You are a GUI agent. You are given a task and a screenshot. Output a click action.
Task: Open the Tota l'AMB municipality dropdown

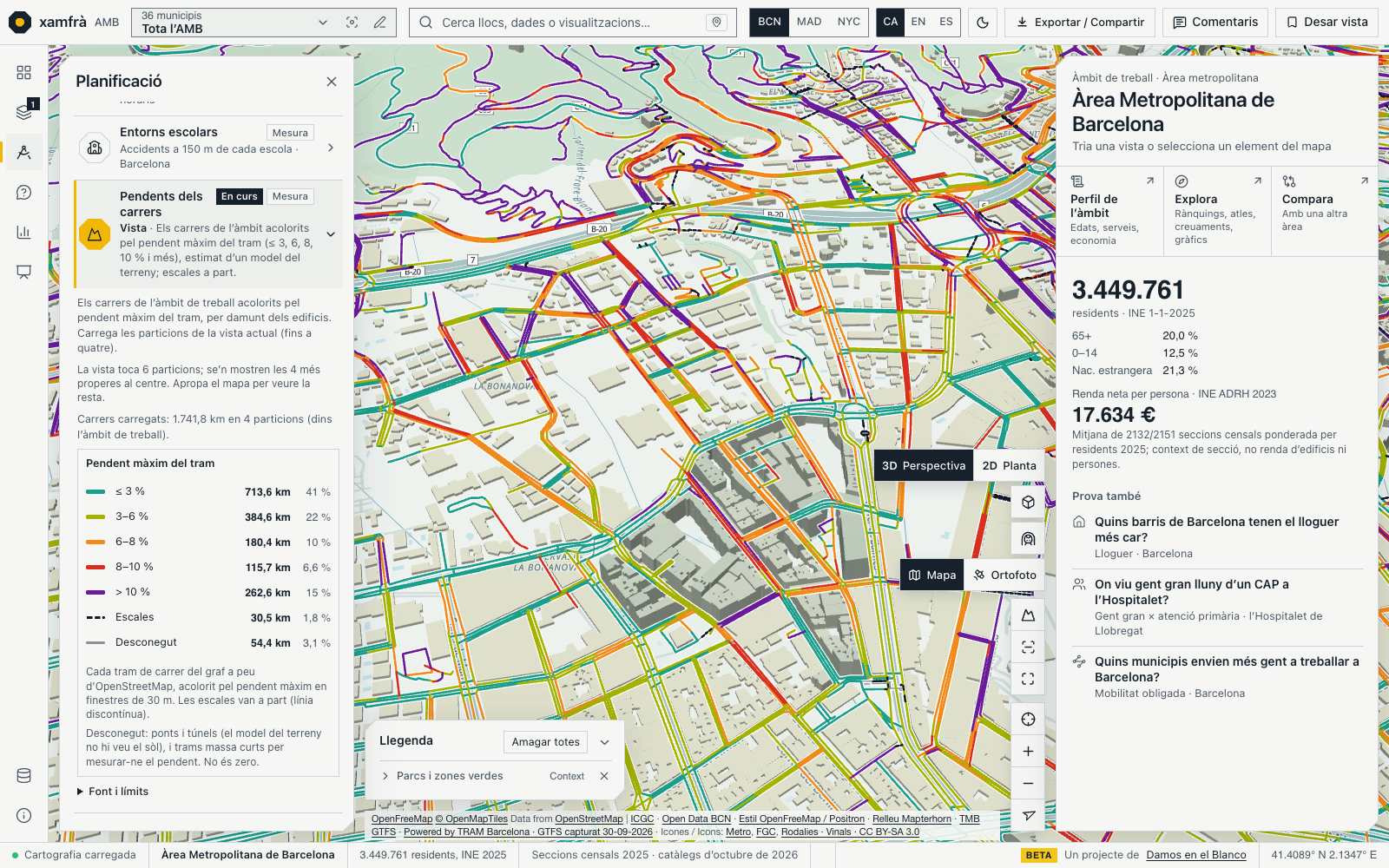pyautogui.click(x=234, y=23)
